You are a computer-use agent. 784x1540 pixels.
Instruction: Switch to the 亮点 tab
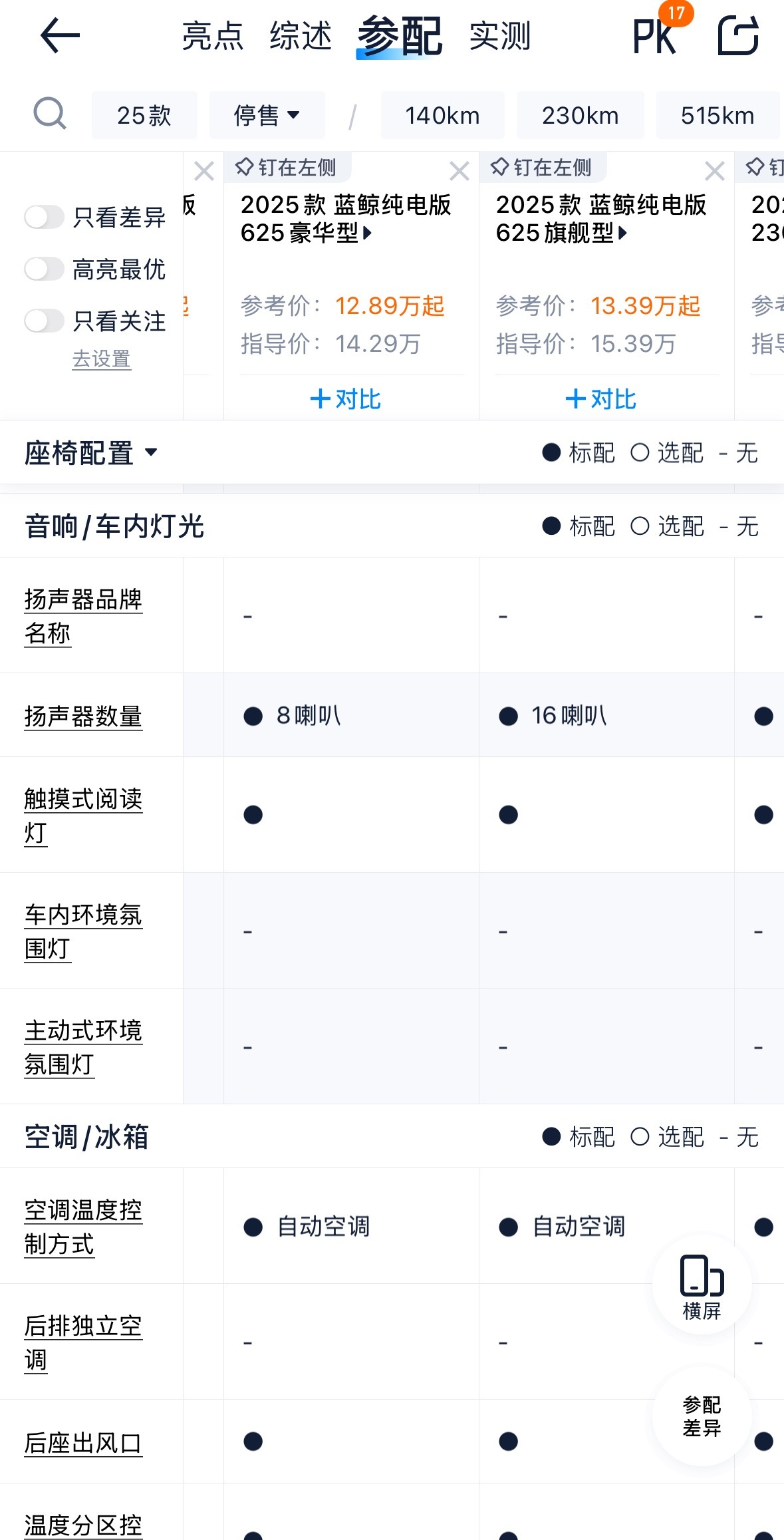click(213, 36)
